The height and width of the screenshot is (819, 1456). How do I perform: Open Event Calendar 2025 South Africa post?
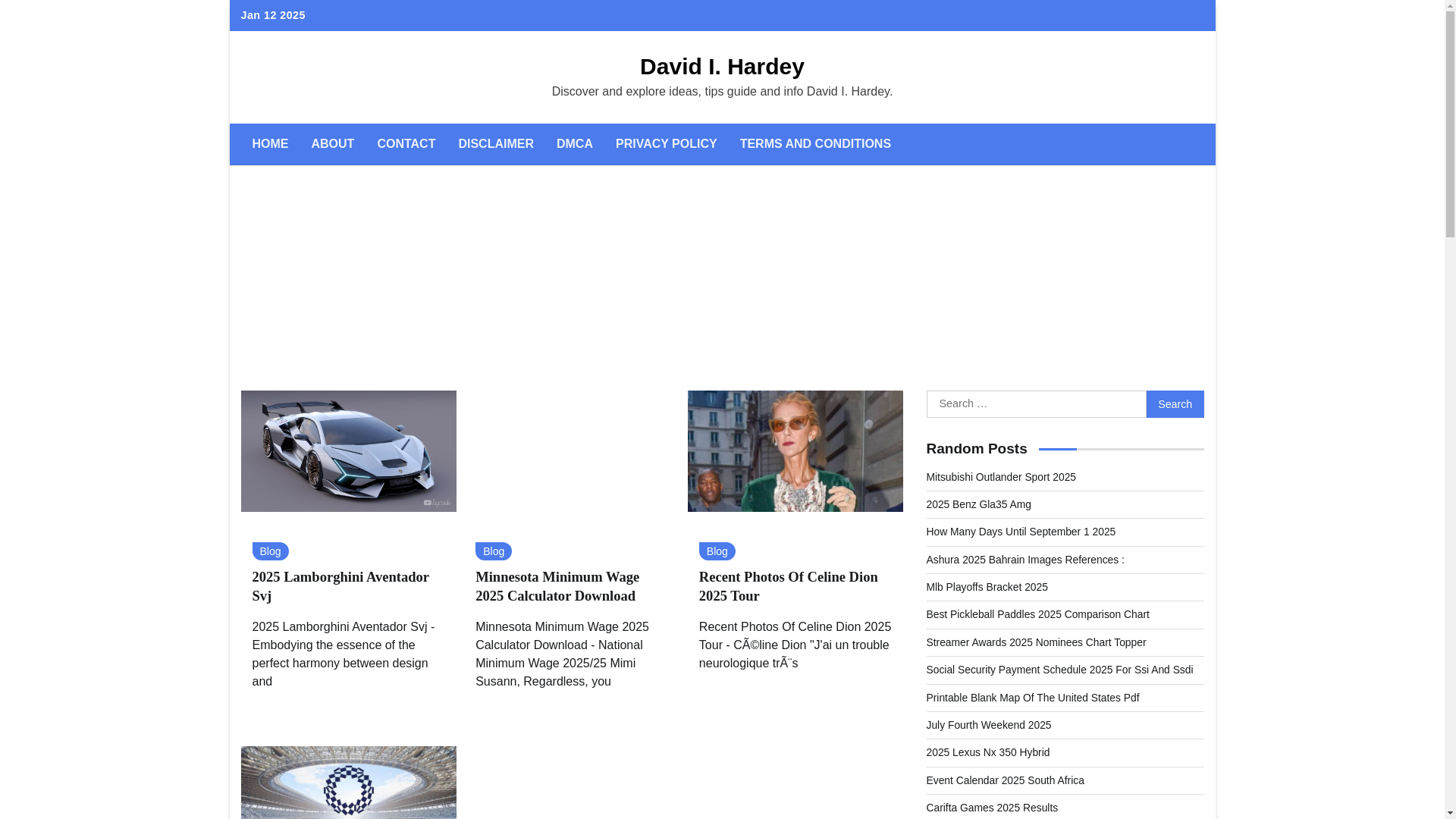(1005, 780)
